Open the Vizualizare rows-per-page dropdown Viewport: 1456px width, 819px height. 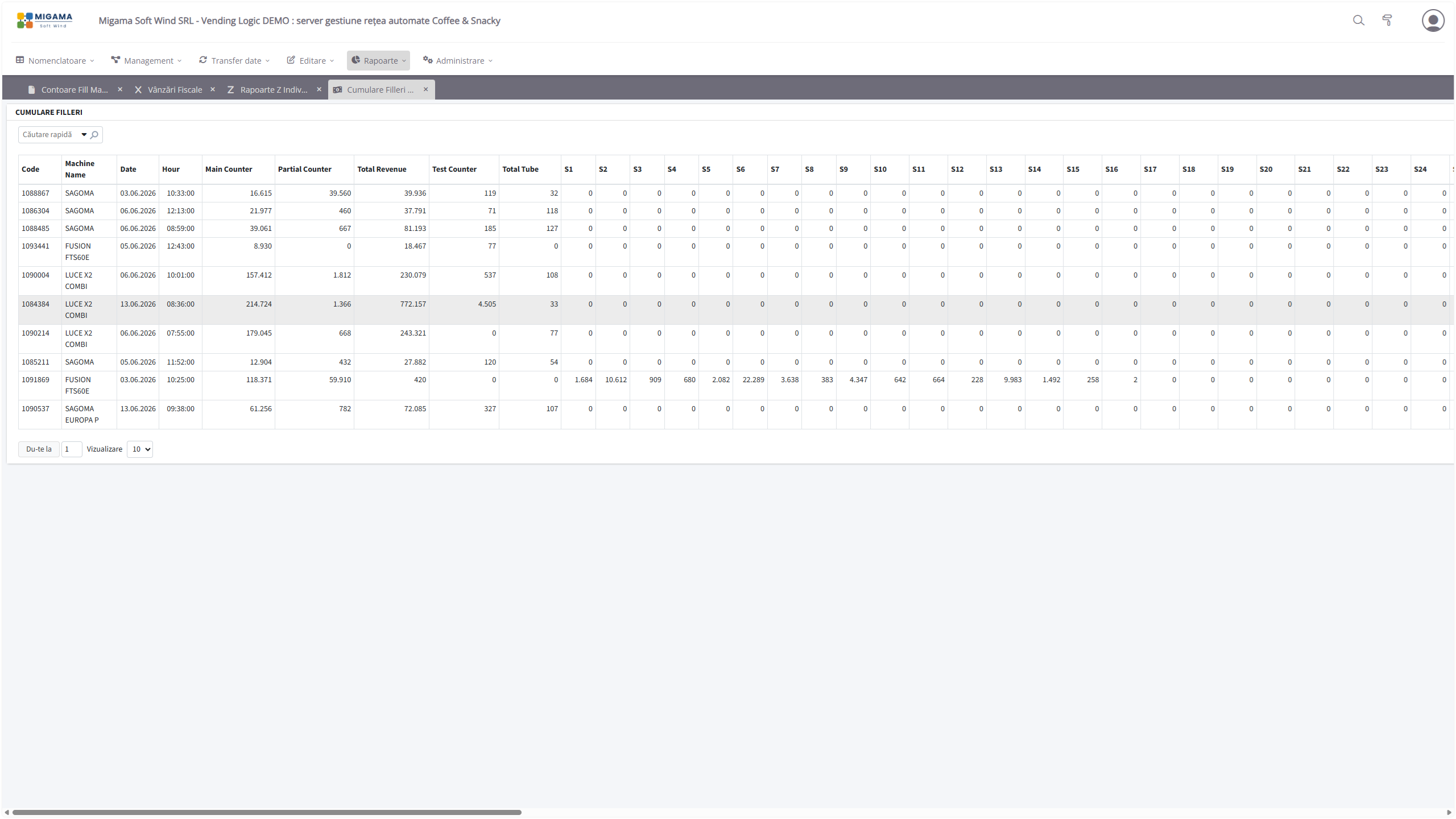coord(140,449)
